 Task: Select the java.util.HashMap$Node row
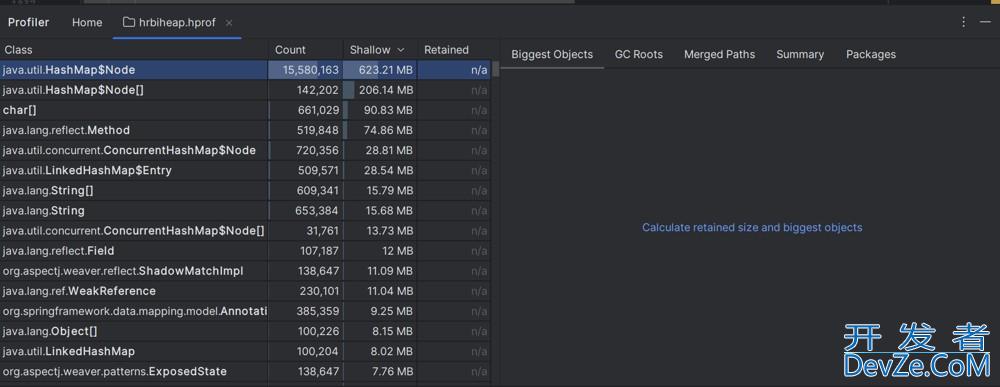(x=246, y=70)
